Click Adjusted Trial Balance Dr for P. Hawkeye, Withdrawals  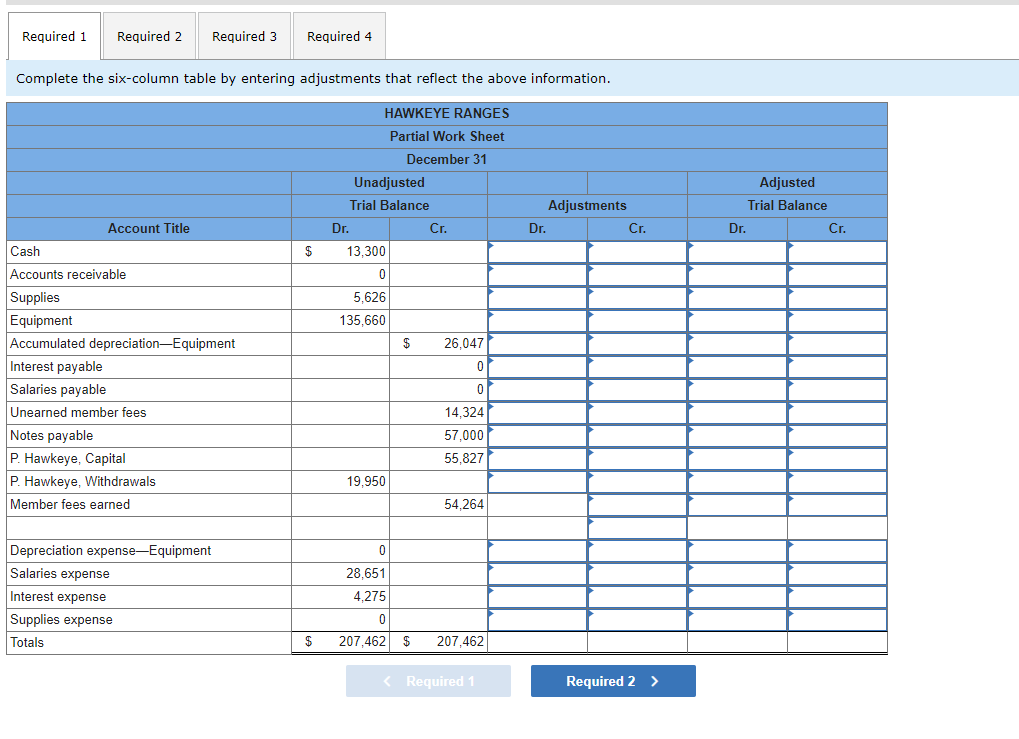737,482
